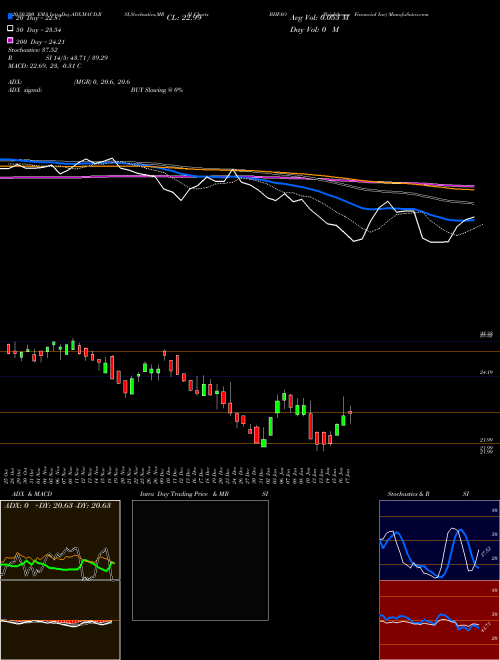Click the red-background RSI chart panel

click(x=439, y=620)
